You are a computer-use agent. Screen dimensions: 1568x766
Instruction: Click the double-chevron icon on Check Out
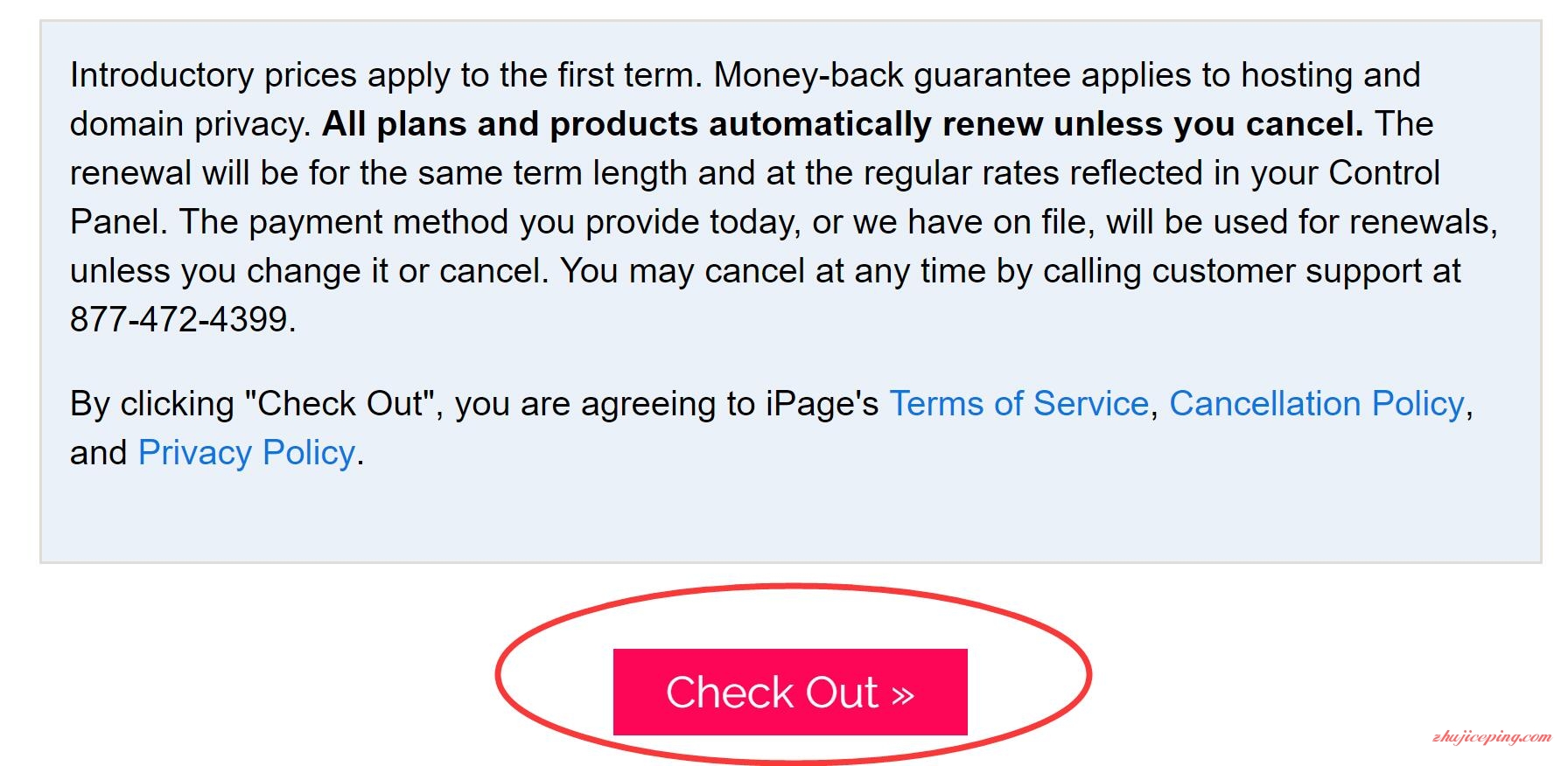click(x=903, y=695)
